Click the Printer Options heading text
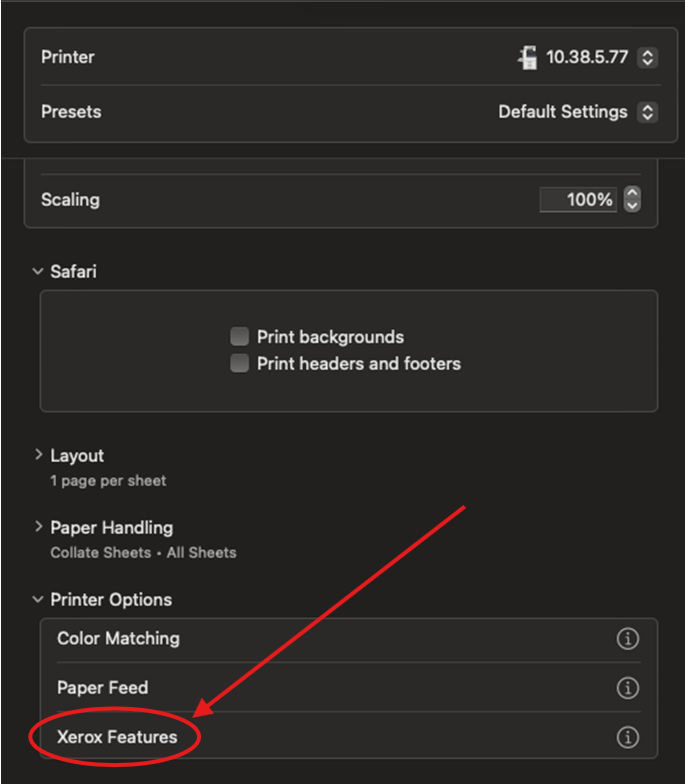Screen dimensions: 685x784 point(111,600)
